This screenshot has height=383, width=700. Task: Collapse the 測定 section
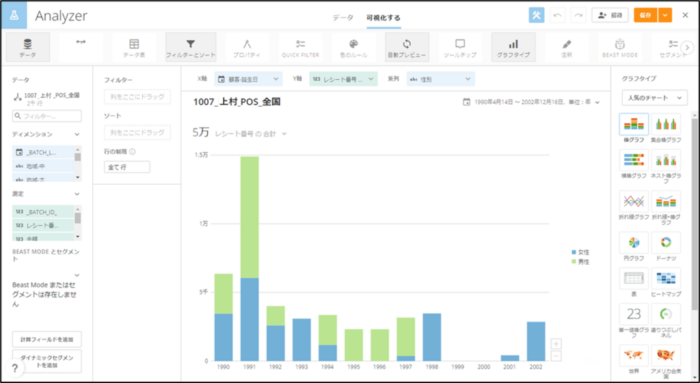(77, 194)
